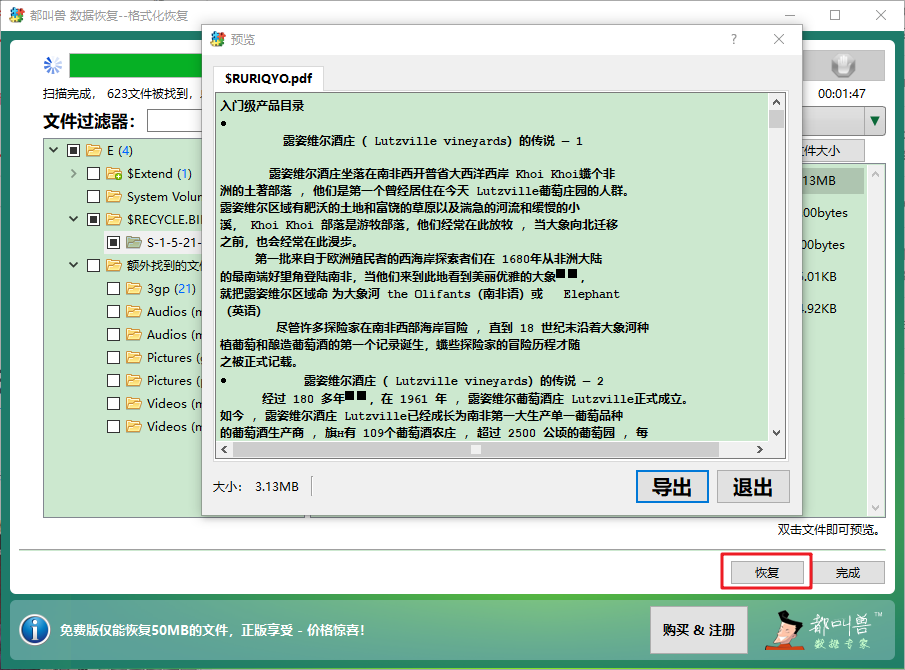Click the preview dialog help question mark
905x670 pixels.
(x=734, y=39)
